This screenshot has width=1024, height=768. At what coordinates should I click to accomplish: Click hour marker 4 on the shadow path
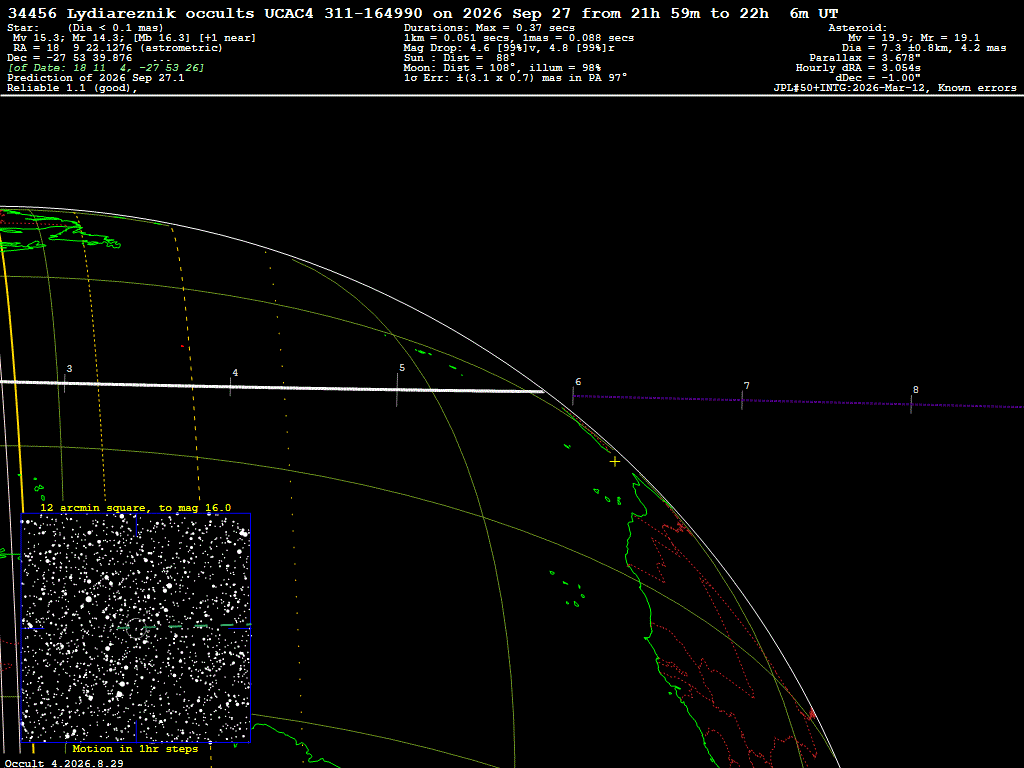235,373
